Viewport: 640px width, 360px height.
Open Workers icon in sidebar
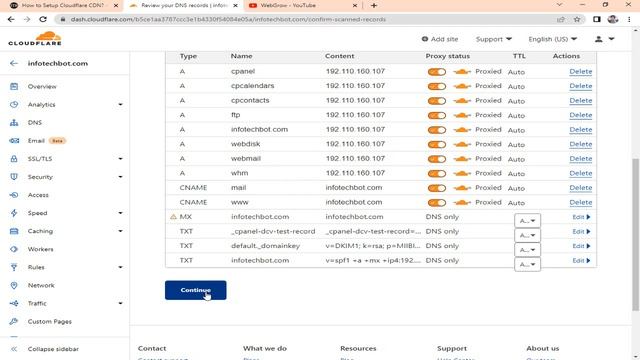coord(14,249)
